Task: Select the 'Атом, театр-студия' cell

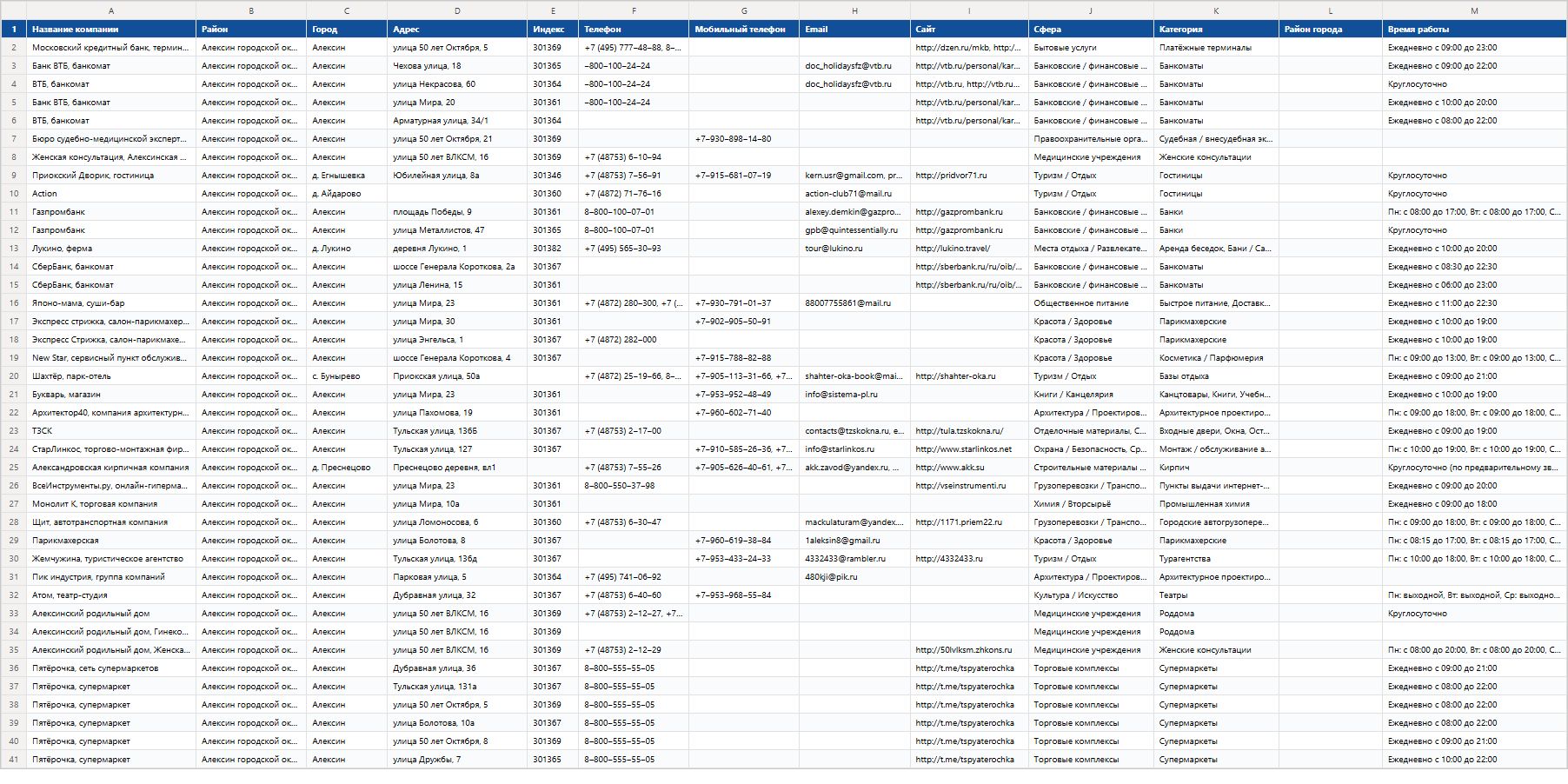Action: pyautogui.click(x=111, y=595)
